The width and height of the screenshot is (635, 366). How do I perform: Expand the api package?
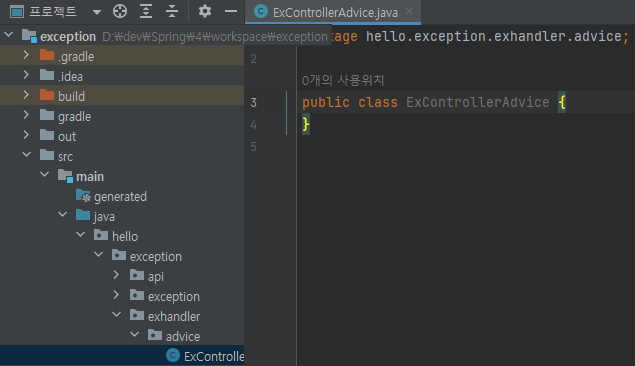116,275
